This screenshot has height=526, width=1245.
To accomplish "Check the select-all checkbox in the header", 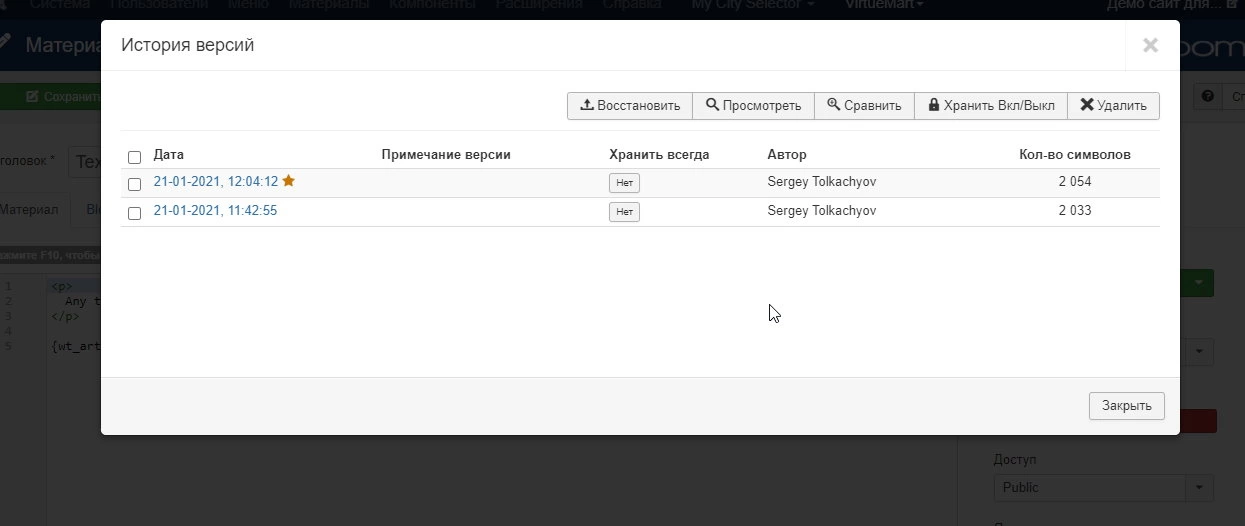I will [134, 157].
